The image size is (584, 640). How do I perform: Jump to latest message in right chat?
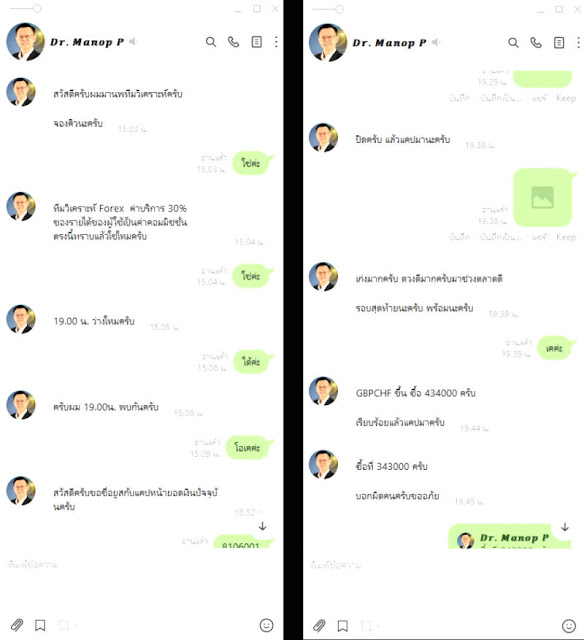pyautogui.click(x=565, y=527)
